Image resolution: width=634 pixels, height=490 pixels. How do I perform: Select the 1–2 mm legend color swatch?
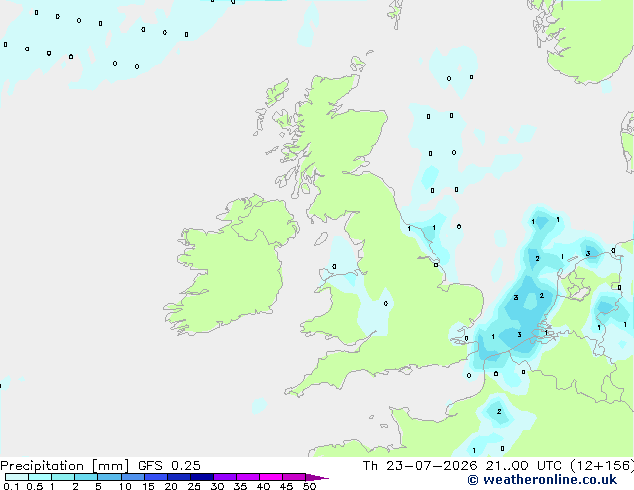(63, 477)
